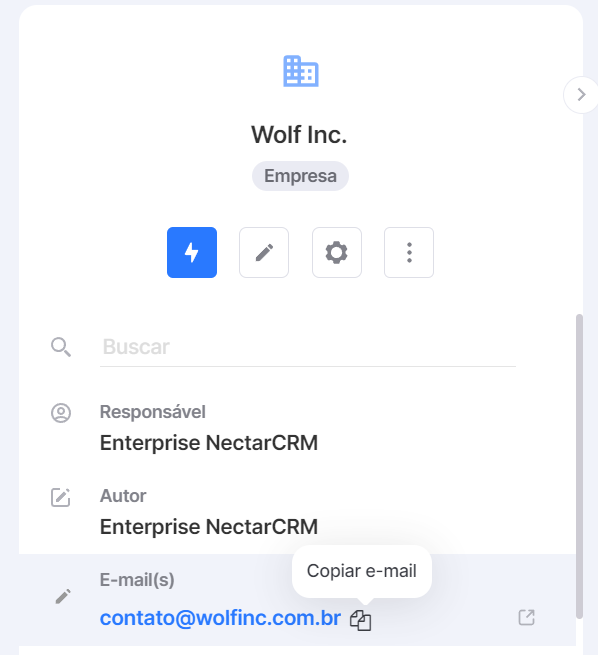The image size is (598, 655).
Task: Click the contato@wolfinc.com.br e-mail link
Action: coord(220,618)
